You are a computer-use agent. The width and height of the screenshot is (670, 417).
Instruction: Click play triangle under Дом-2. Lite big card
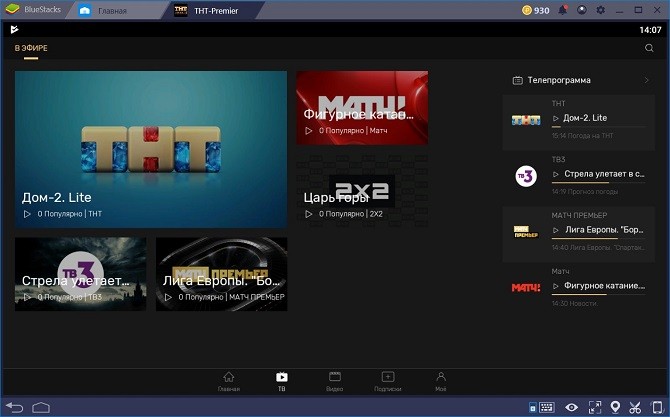click(27, 214)
